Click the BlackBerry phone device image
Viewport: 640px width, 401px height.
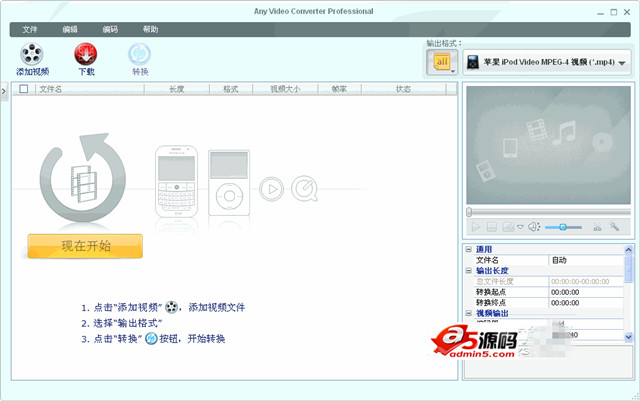[x=176, y=181]
